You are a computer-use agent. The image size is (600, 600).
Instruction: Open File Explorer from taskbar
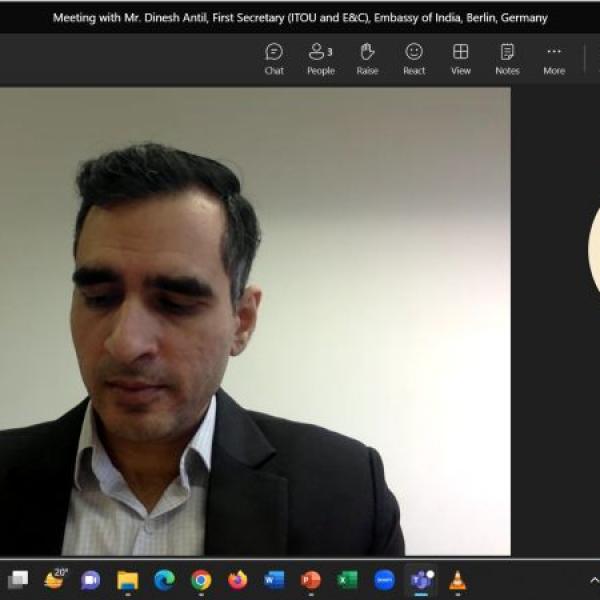[127, 580]
